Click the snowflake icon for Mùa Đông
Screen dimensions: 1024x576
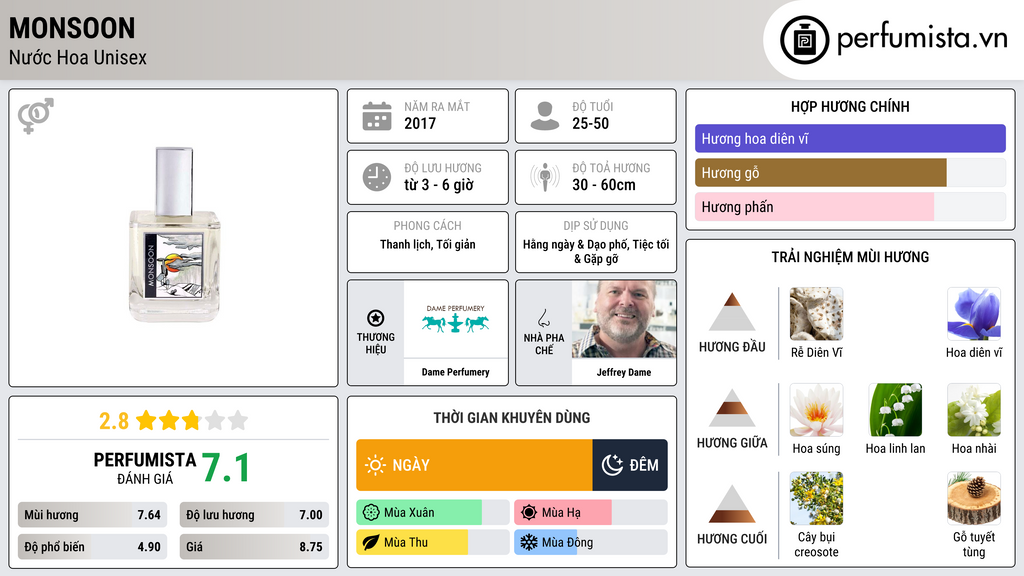click(528, 542)
